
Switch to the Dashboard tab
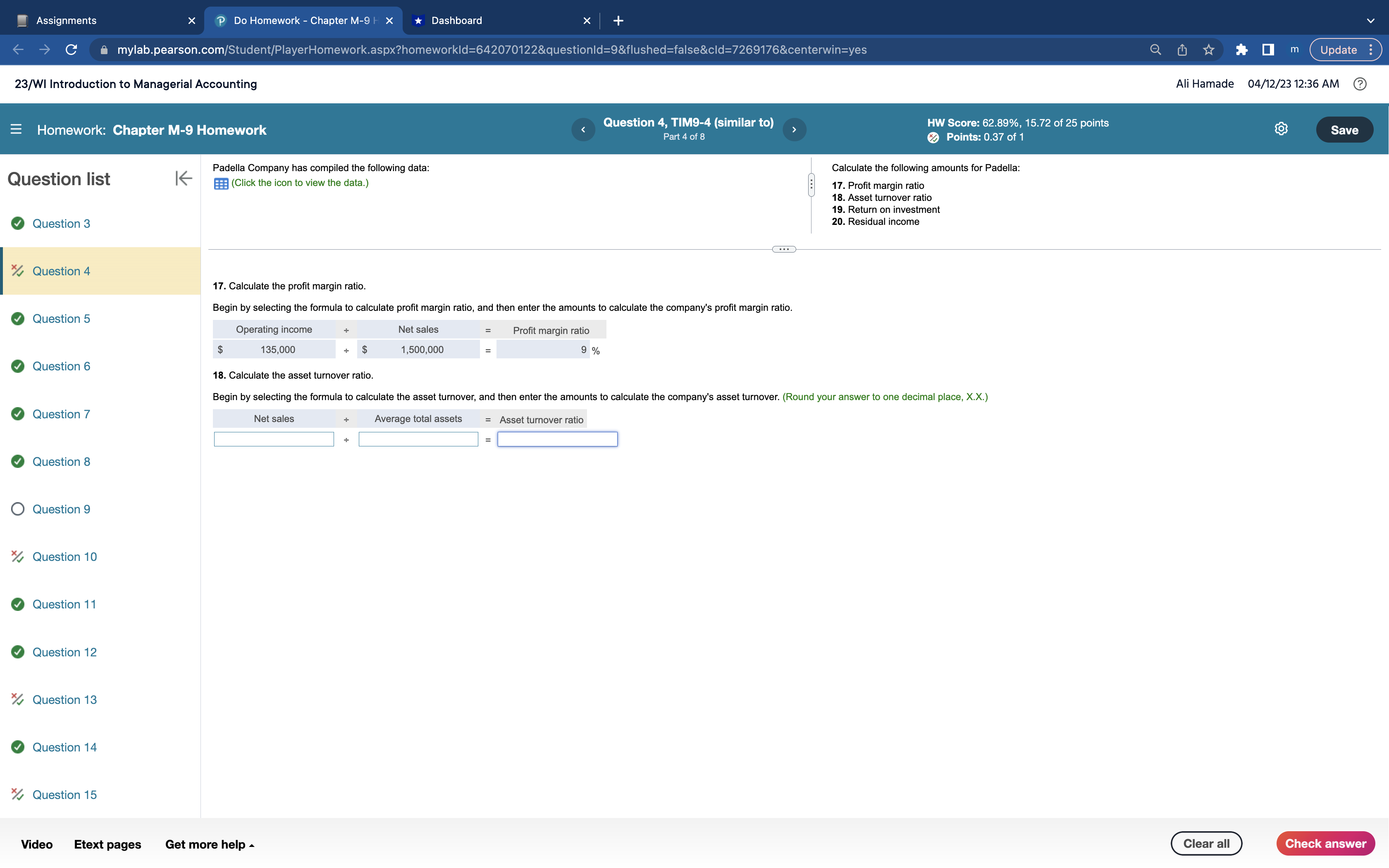click(x=456, y=21)
